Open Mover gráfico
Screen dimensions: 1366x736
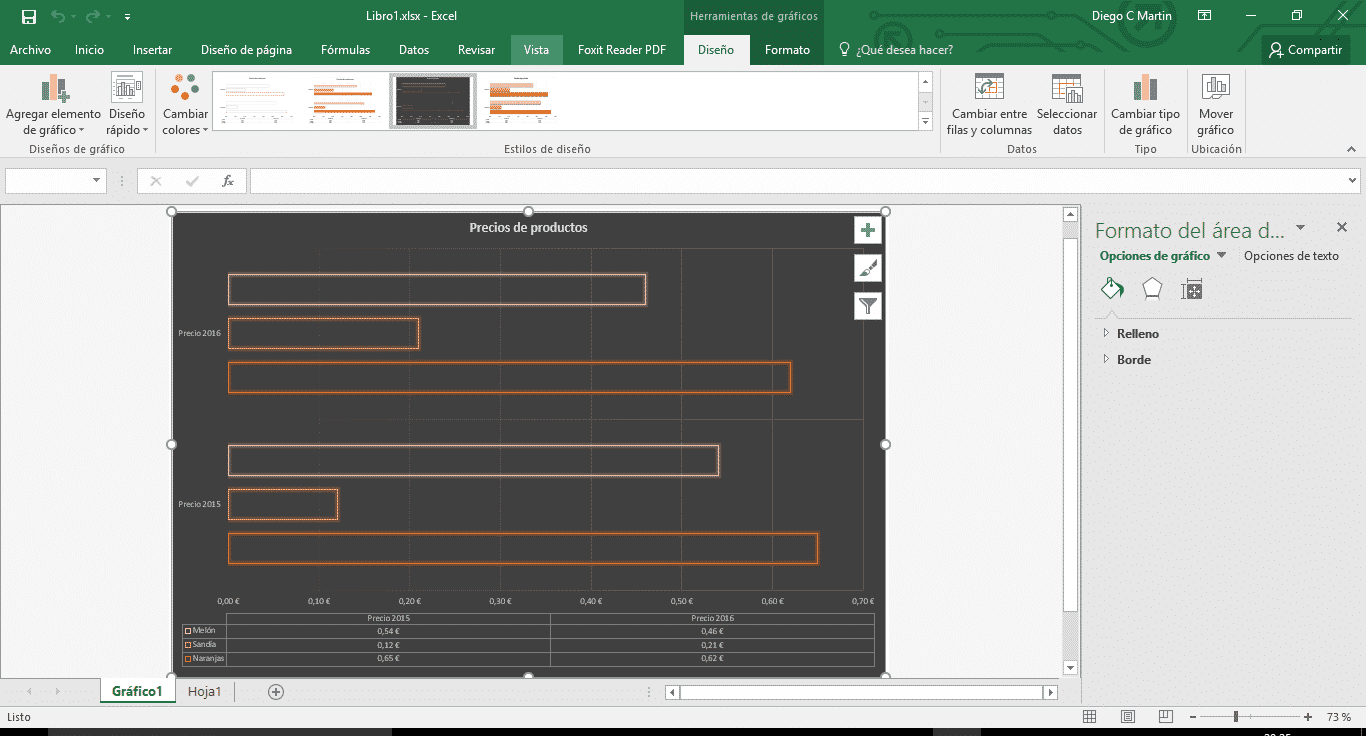point(1215,105)
